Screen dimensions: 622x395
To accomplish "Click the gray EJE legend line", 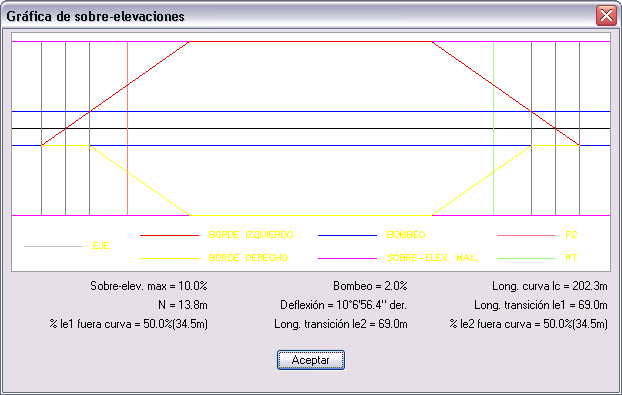I will pyautogui.click(x=53, y=246).
